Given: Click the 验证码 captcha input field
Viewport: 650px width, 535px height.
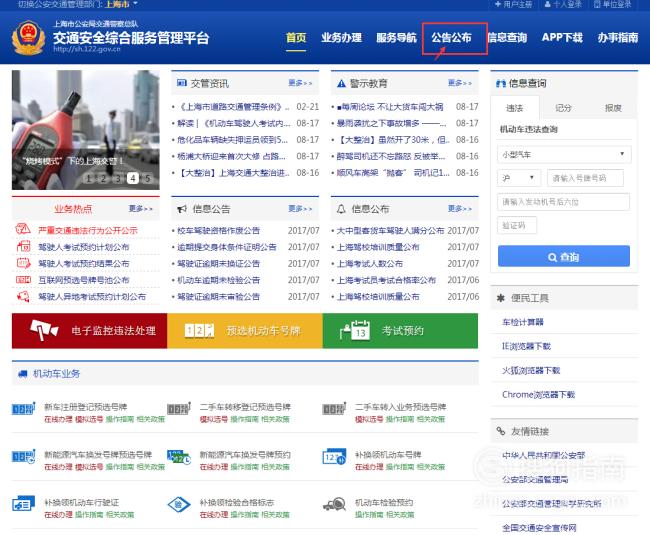Looking at the screenshot, I should coord(517,225).
